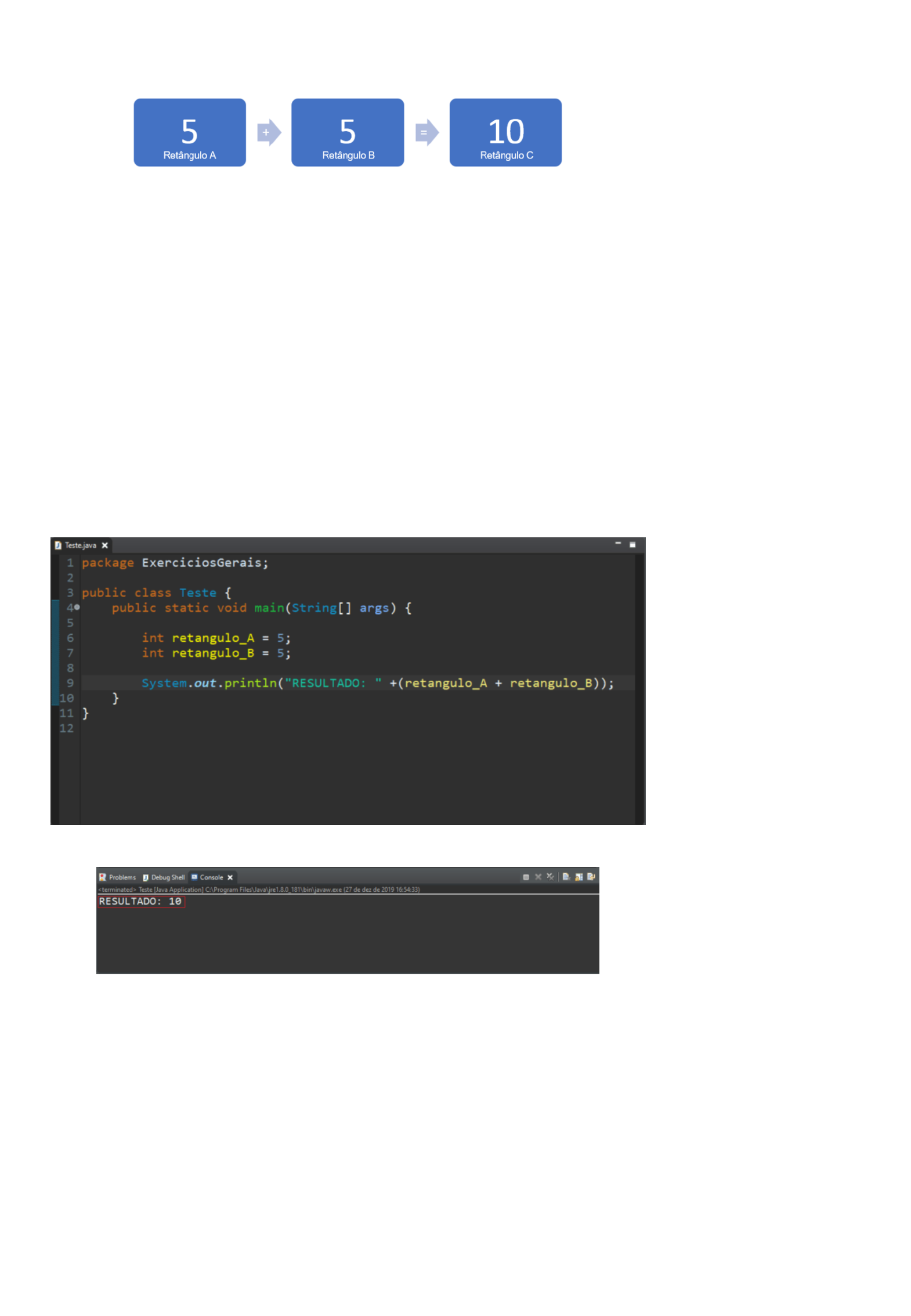Screen dimensions: 911x1316
Task: Switch to the Problems tab
Action: click(118, 877)
